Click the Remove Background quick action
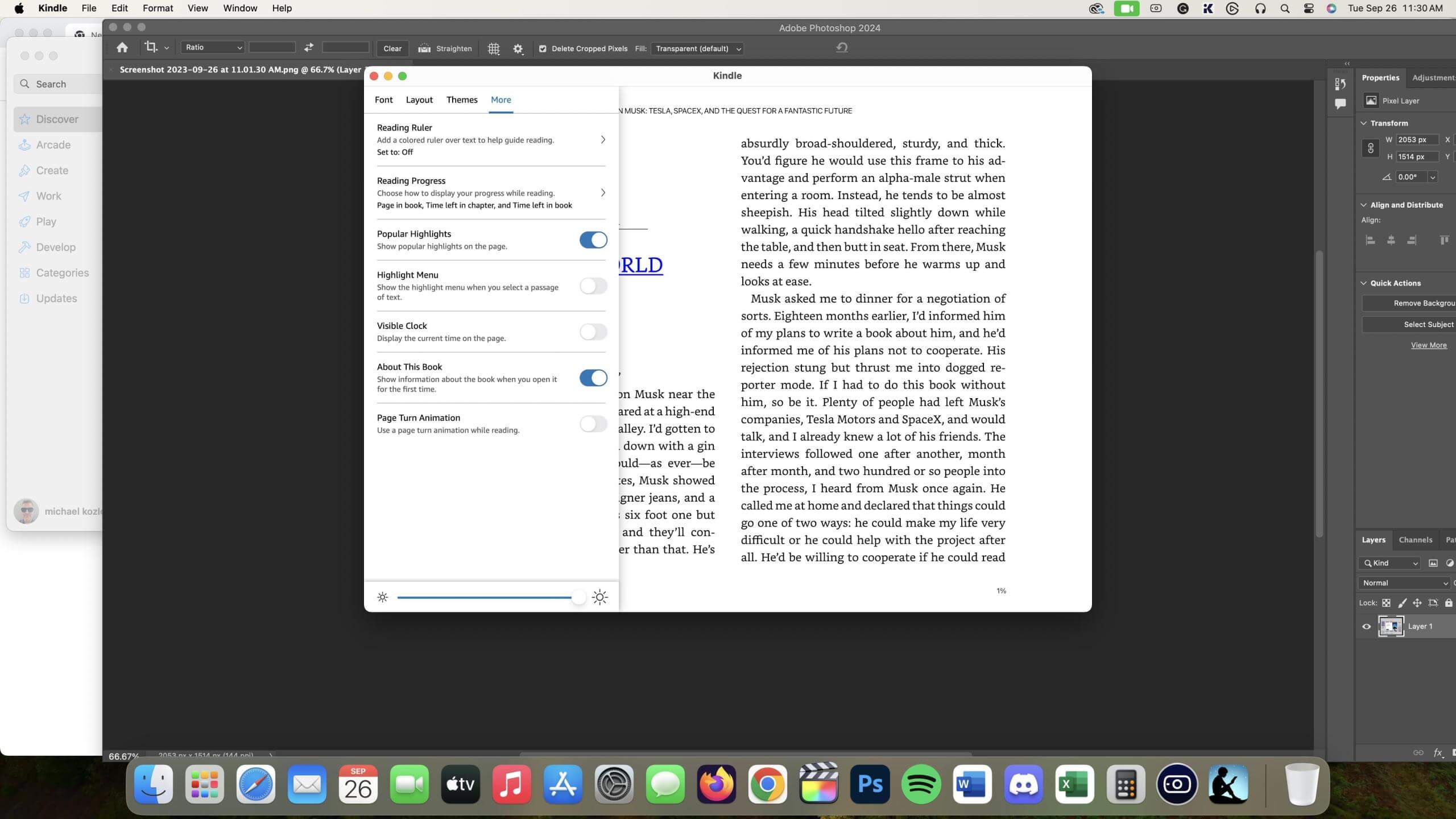The height and width of the screenshot is (819, 1456). [1409, 303]
